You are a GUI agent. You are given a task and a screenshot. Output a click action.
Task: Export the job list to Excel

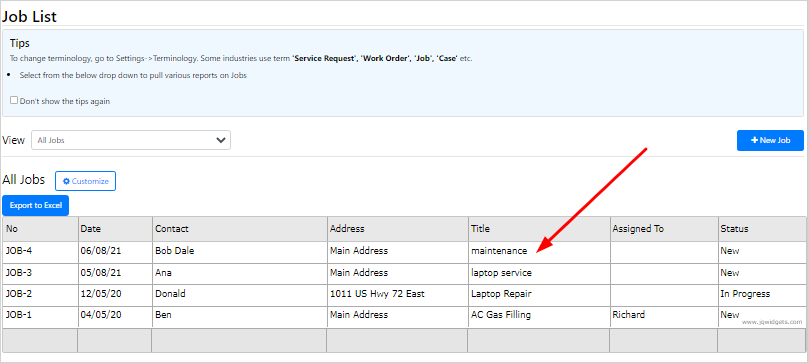tap(36, 205)
